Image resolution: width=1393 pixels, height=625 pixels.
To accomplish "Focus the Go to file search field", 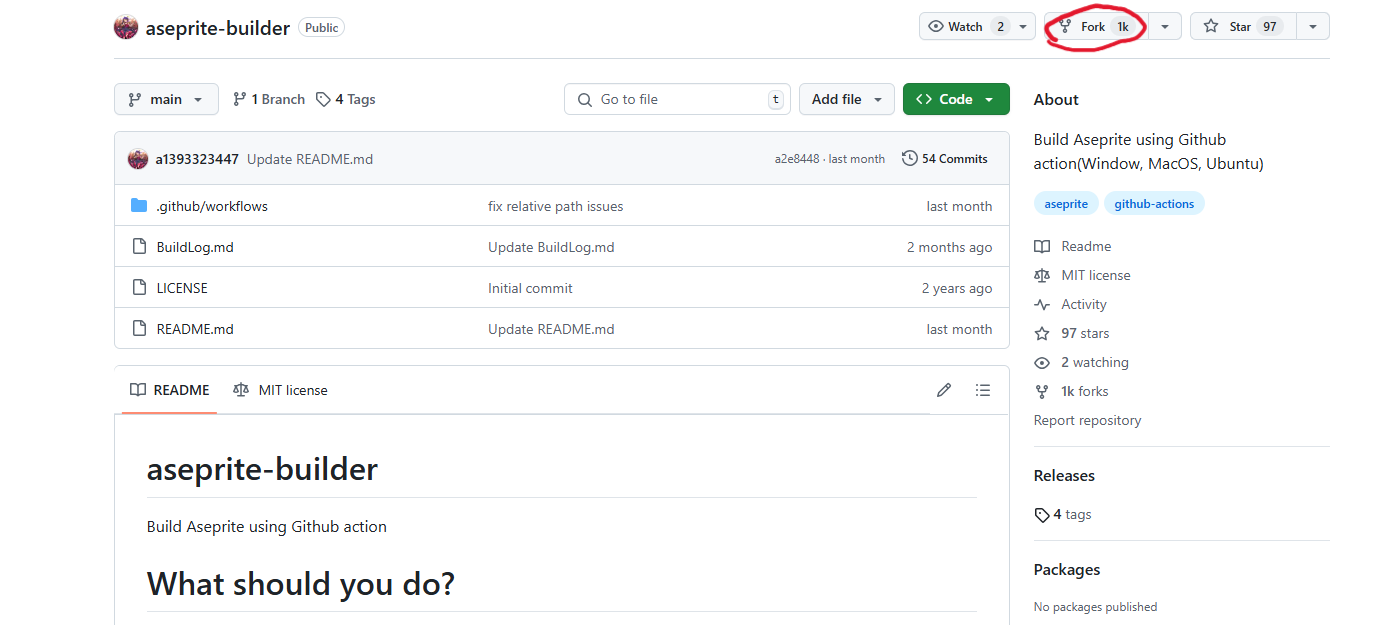I will (x=678, y=99).
